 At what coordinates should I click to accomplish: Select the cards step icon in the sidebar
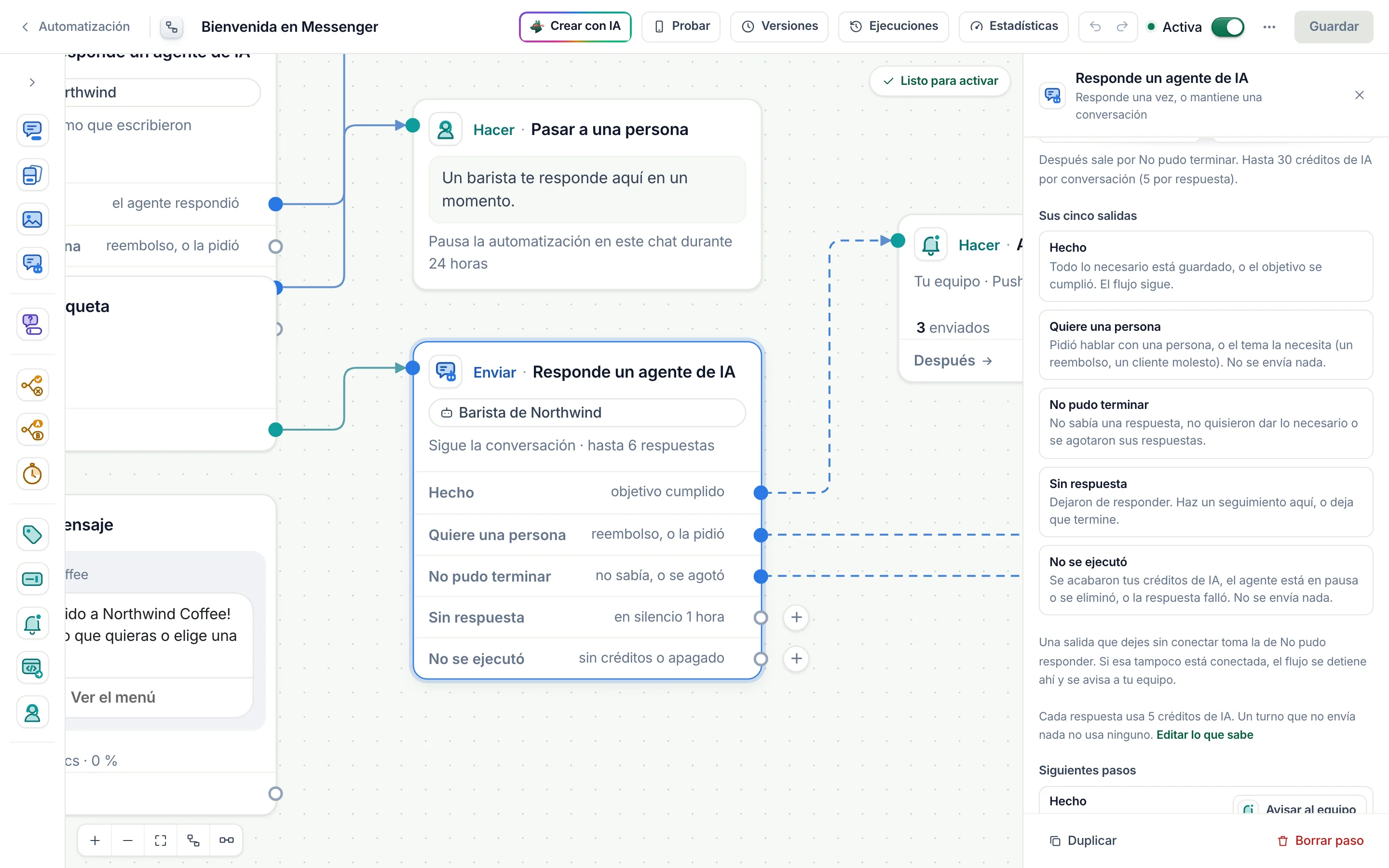[33, 175]
